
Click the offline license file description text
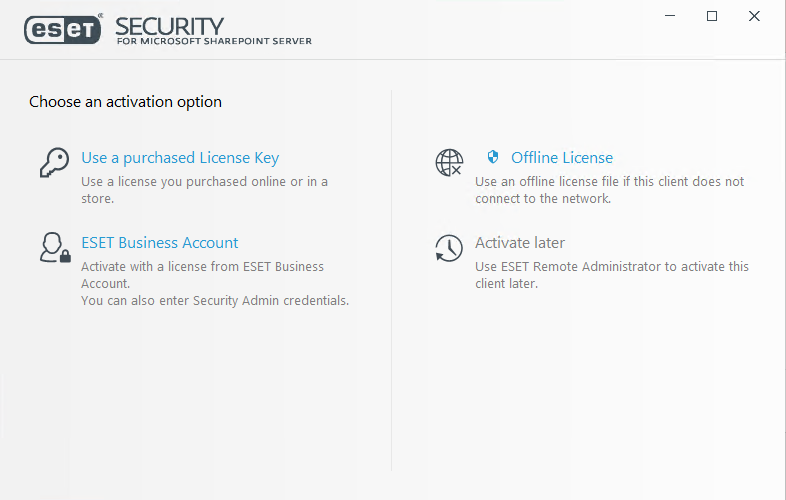[x=609, y=190]
